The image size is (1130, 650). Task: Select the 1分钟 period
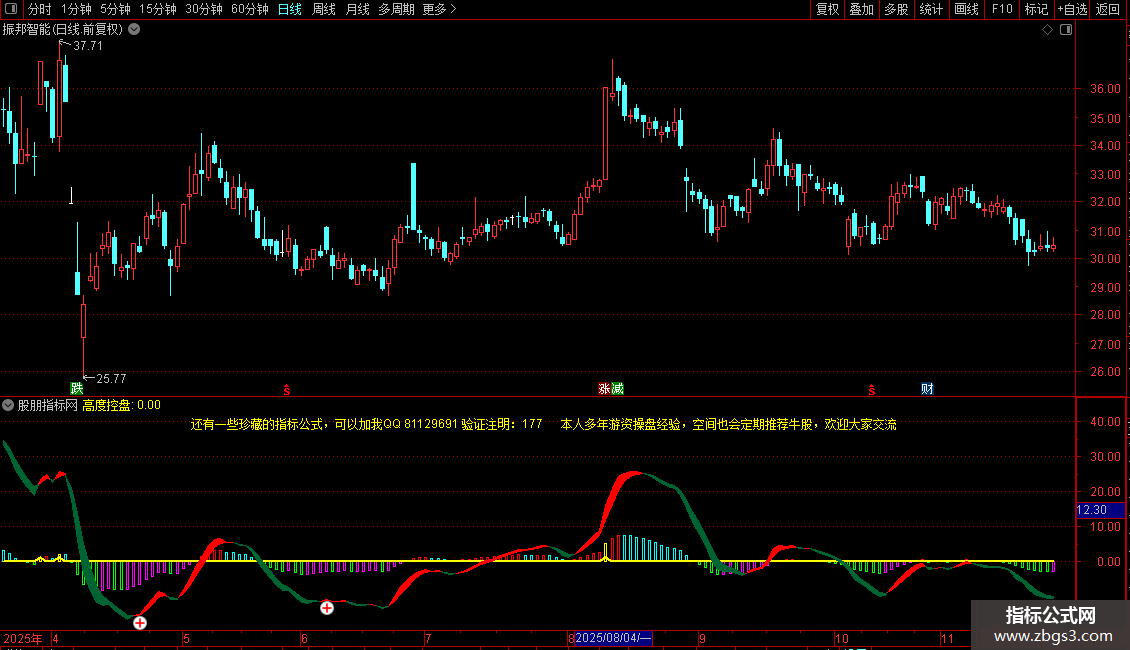coord(76,9)
